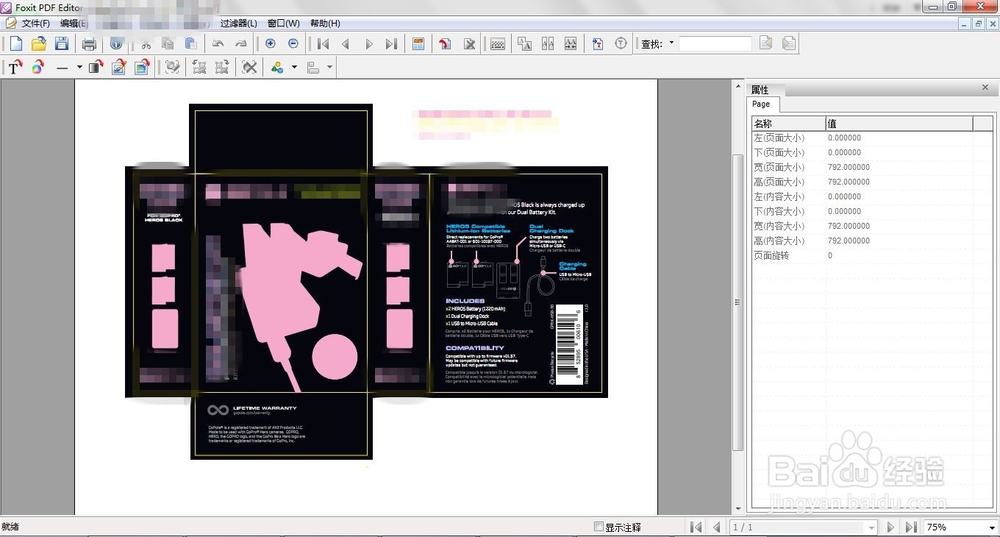Cut selection with scissors icon
Image resolution: width=1000 pixels, height=537 pixels.
point(146,44)
